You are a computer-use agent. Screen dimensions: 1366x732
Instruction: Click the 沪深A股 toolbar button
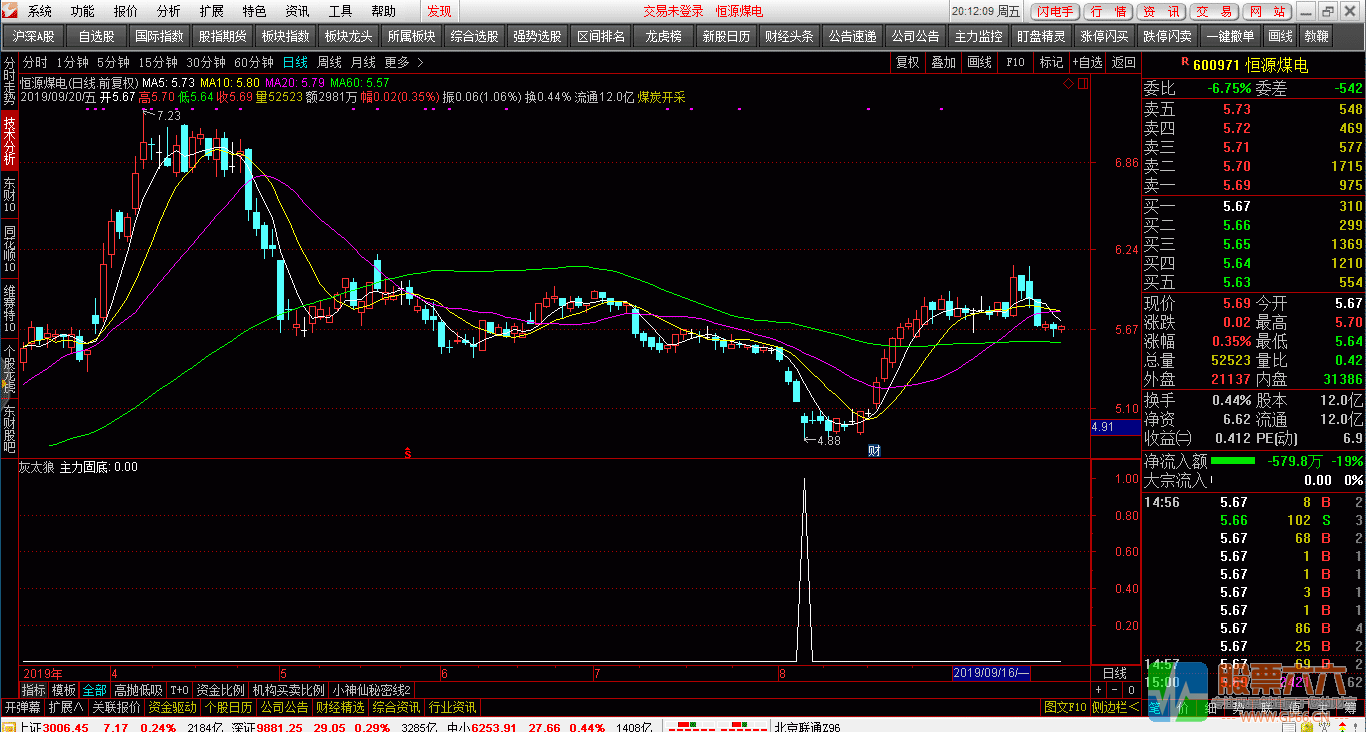(x=34, y=36)
